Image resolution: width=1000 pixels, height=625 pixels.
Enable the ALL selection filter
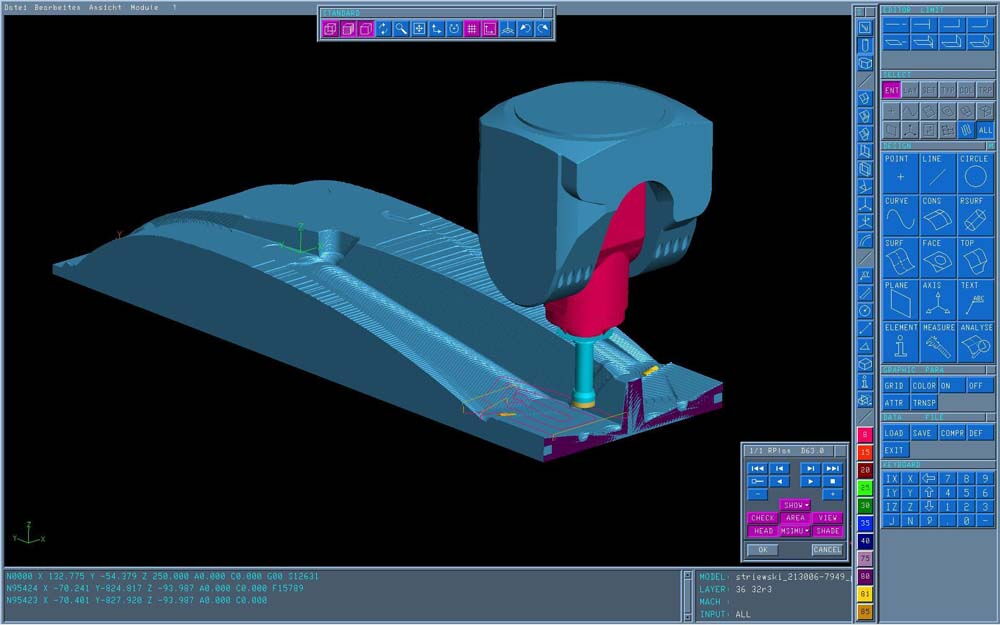985,130
